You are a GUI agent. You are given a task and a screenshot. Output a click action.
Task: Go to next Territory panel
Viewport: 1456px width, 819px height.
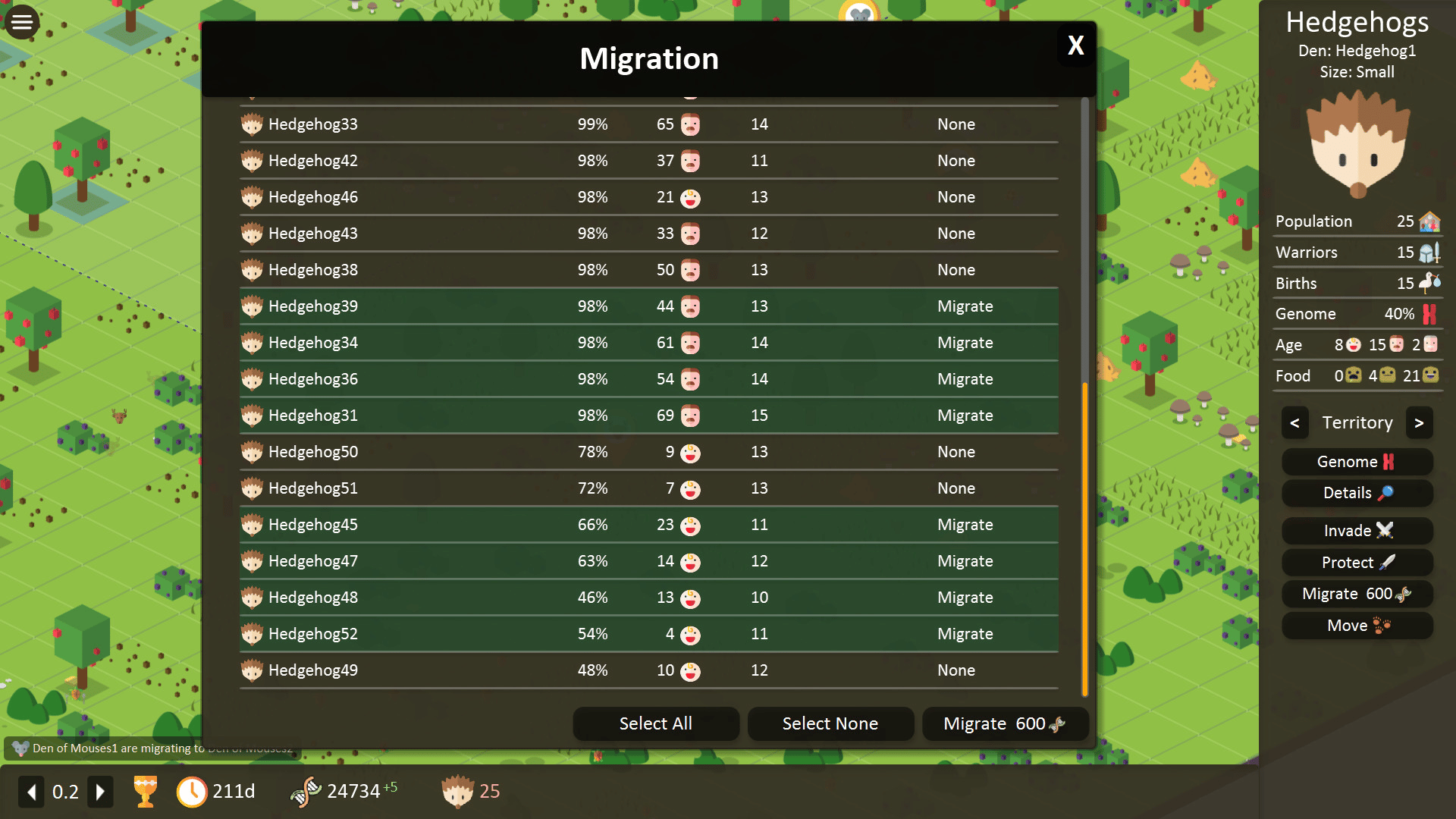(1419, 422)
